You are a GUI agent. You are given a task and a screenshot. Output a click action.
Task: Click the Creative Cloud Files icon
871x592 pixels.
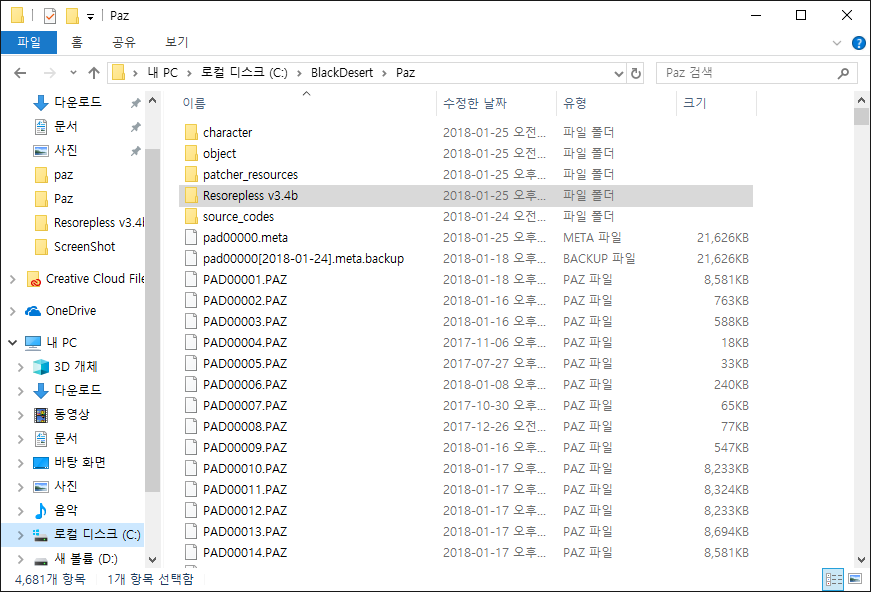point(33,279)
